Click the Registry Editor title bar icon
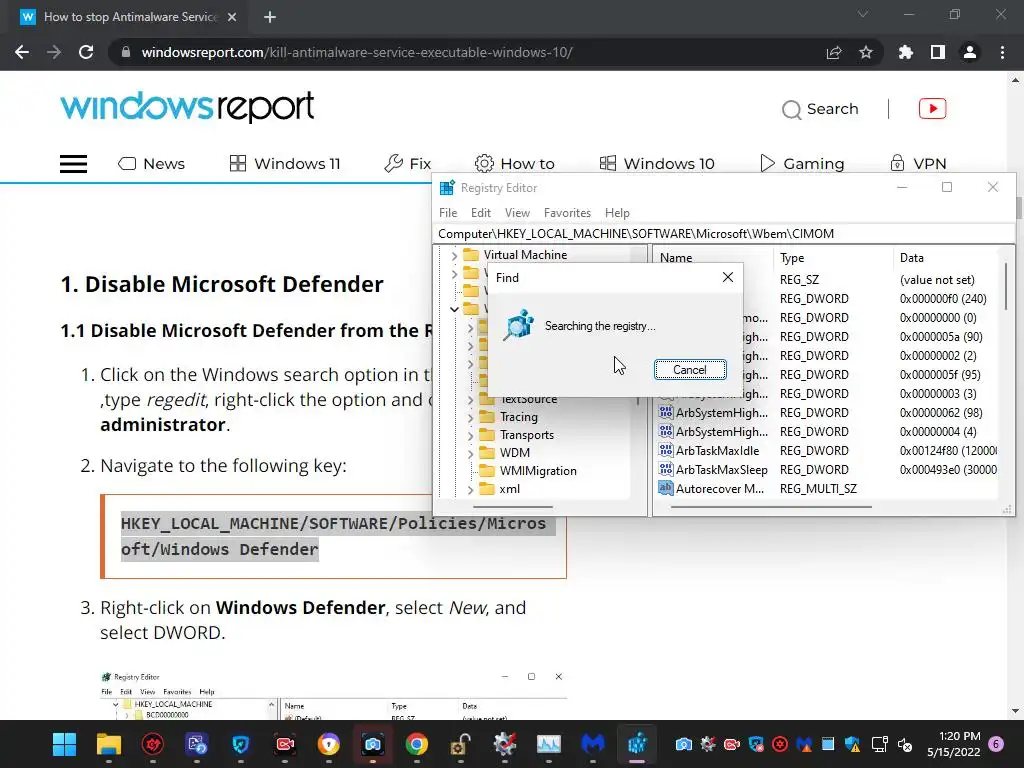The width and height of the screenshot is (1024, 768). pos(447,188)
